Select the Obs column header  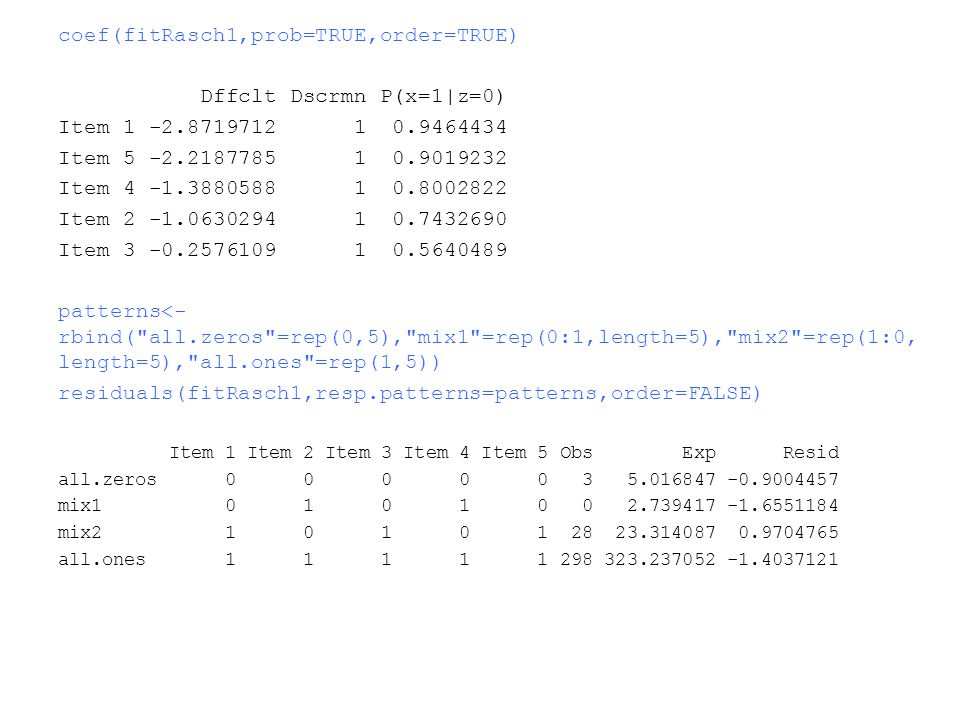(x=576, y=452)
